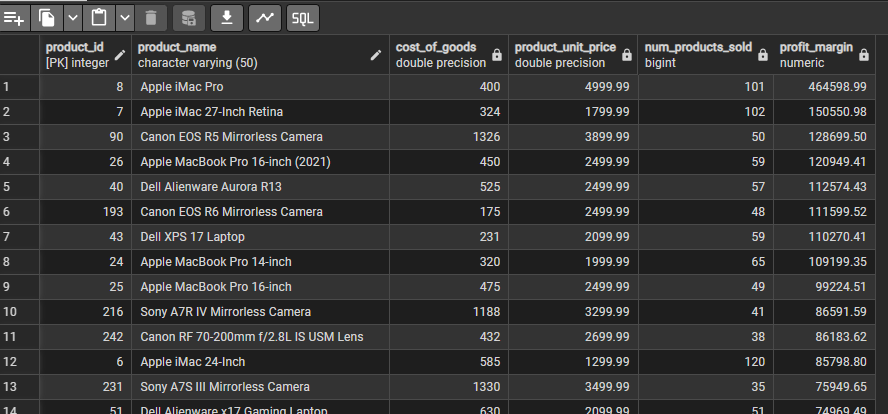888x414 pixels.
Task: Click the Dell Alienware Aurora R13 cell
Action: [261, 187]
